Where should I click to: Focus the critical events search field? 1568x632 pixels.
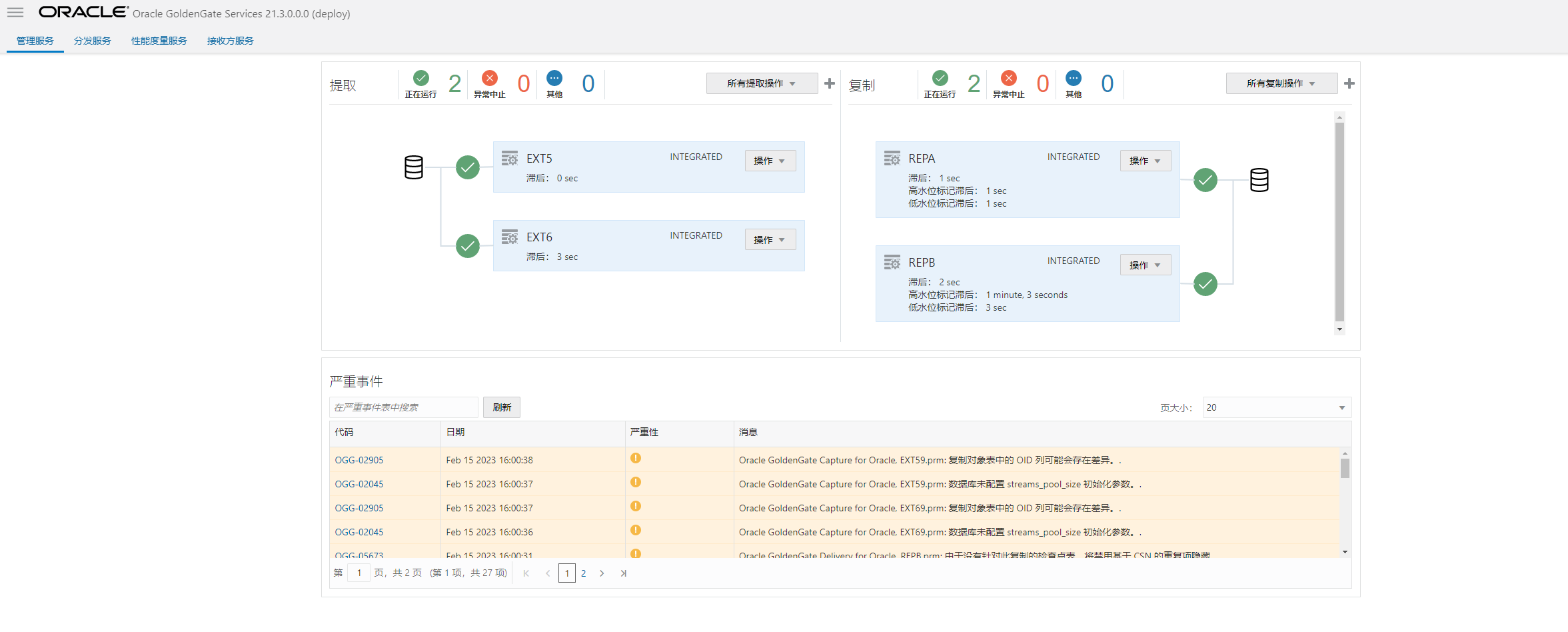(404, 407)
